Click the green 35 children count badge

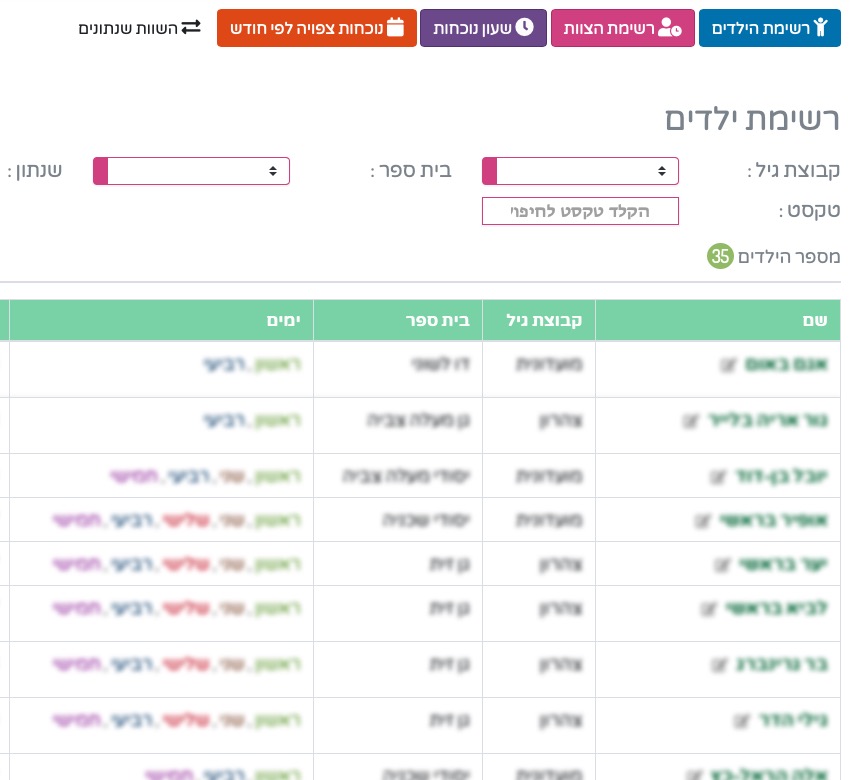[720, 256]
